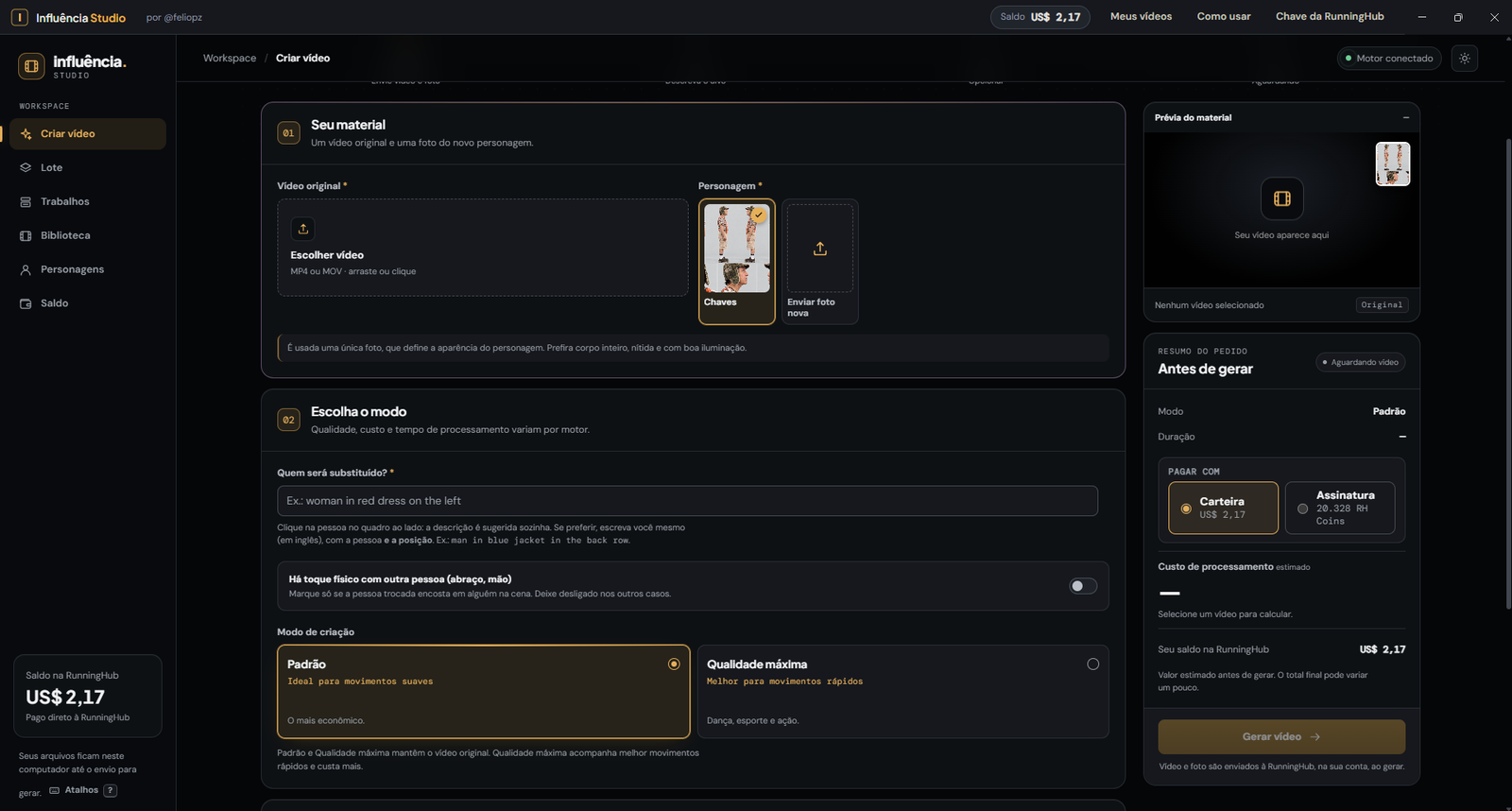Select the Qualidade máxima radio option

tap(1093, 664)
